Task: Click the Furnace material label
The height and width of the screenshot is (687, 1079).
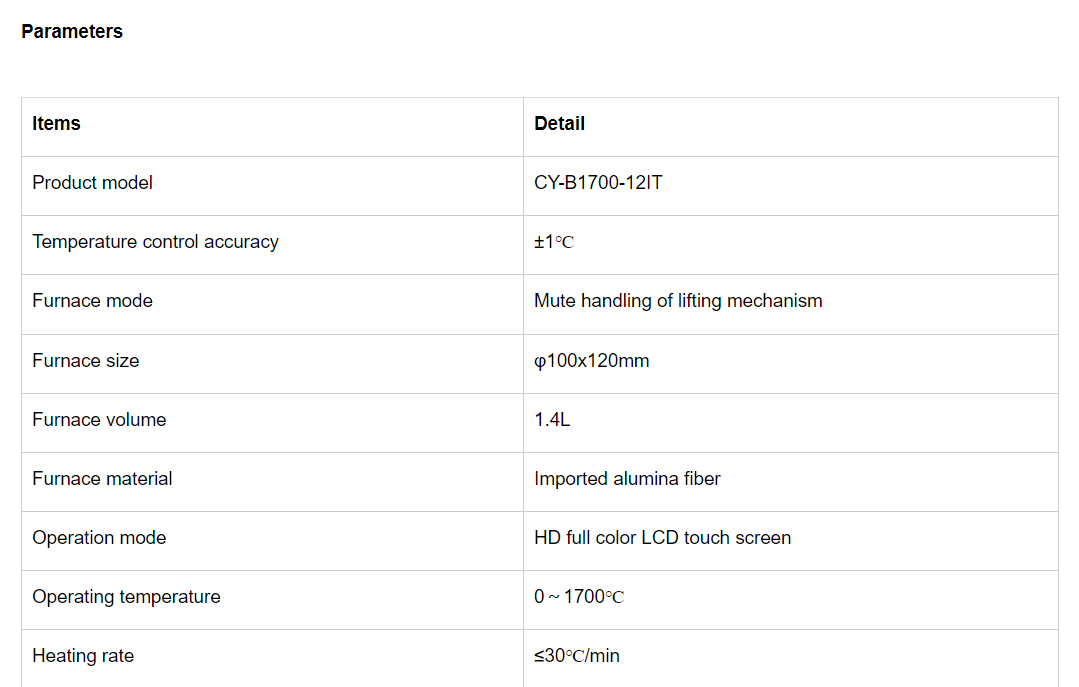Action: (x=102, y=479)
